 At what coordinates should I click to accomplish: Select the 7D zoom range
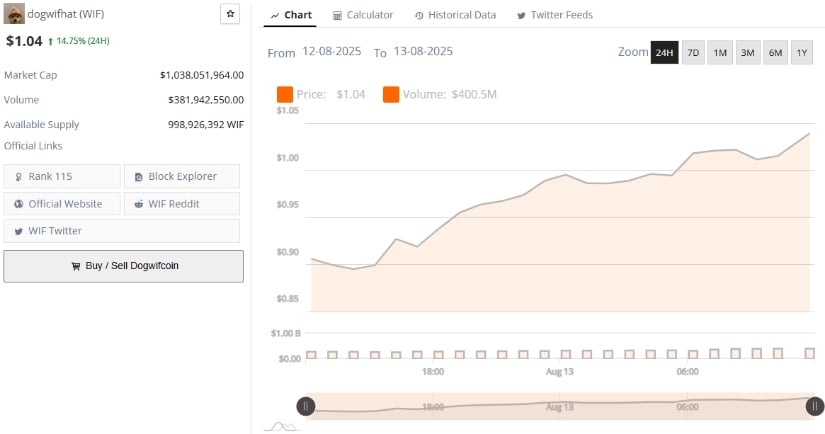tap(693, 53)
